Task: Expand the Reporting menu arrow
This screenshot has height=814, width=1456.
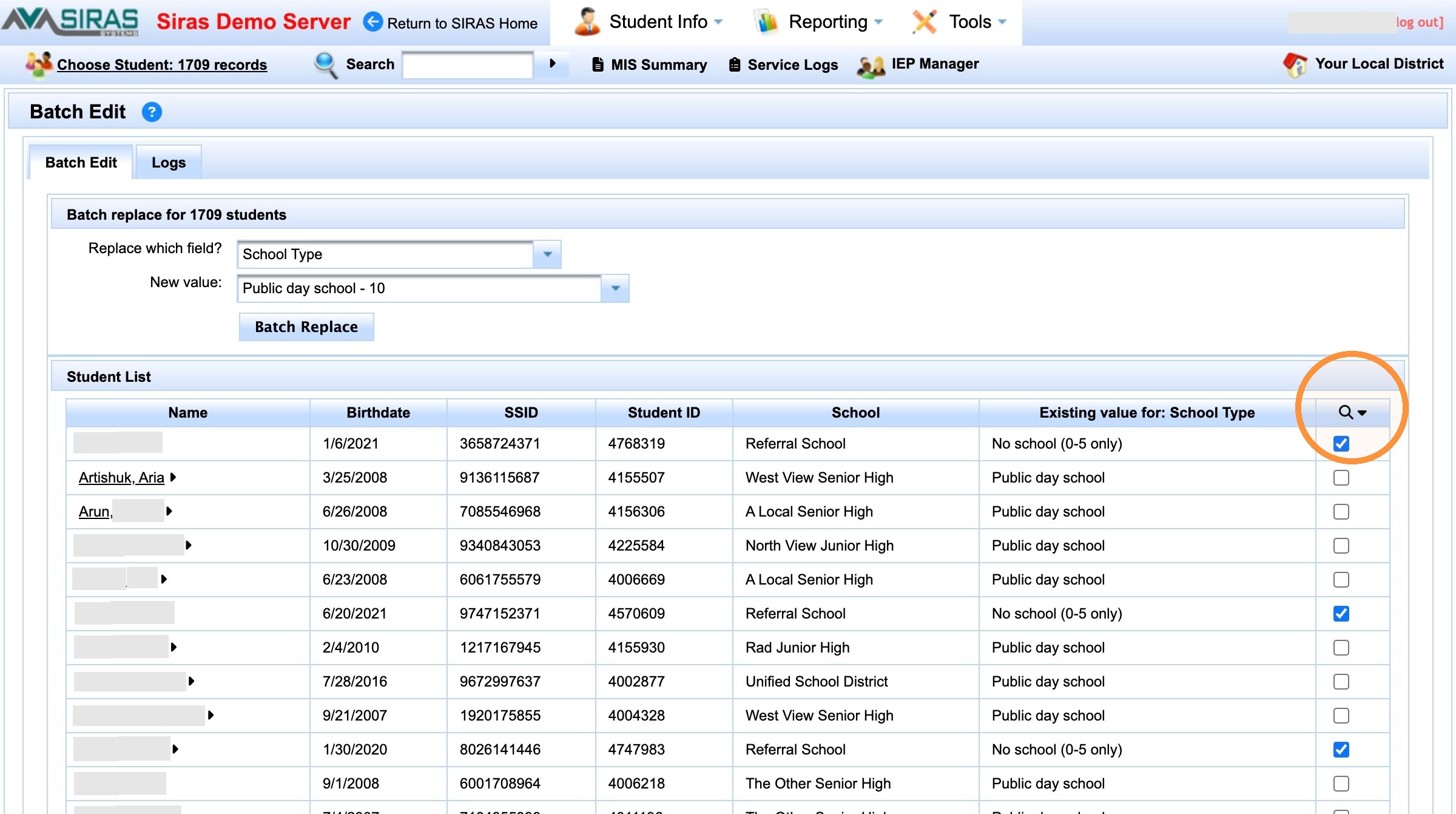Action: (x=878, y=22)
